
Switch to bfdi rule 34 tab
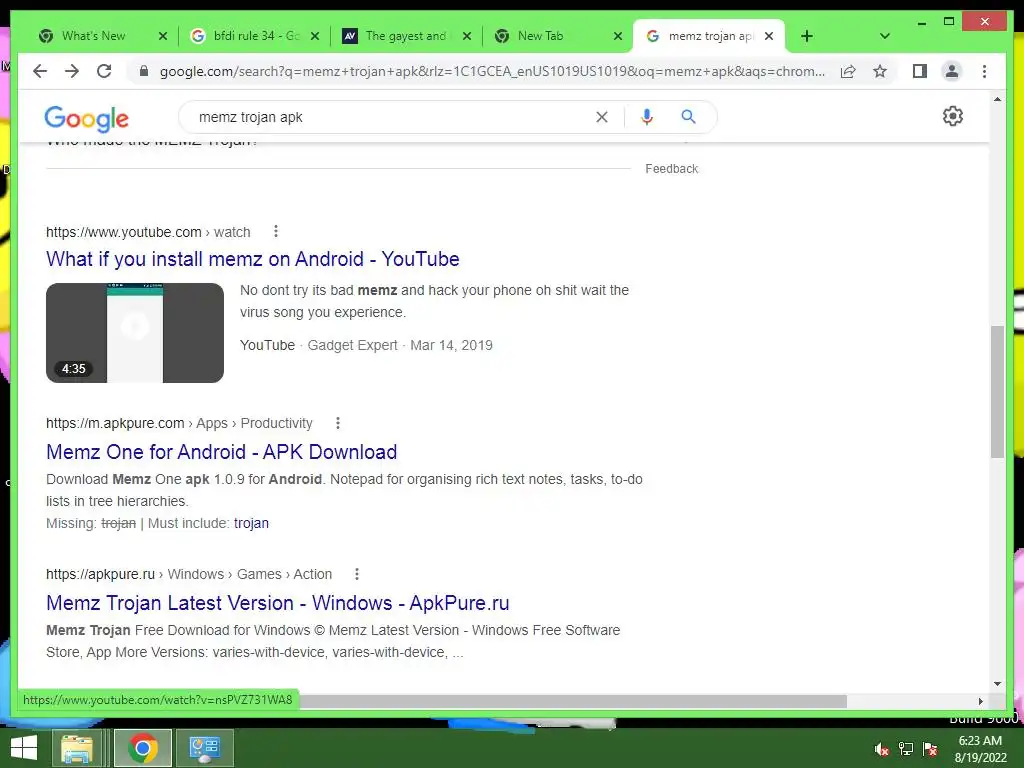click(255, 37)
